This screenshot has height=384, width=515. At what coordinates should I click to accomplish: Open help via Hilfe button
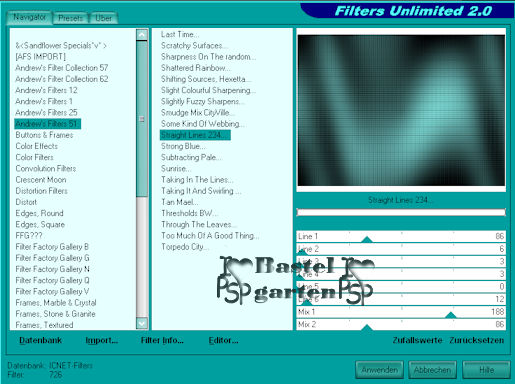486,370
